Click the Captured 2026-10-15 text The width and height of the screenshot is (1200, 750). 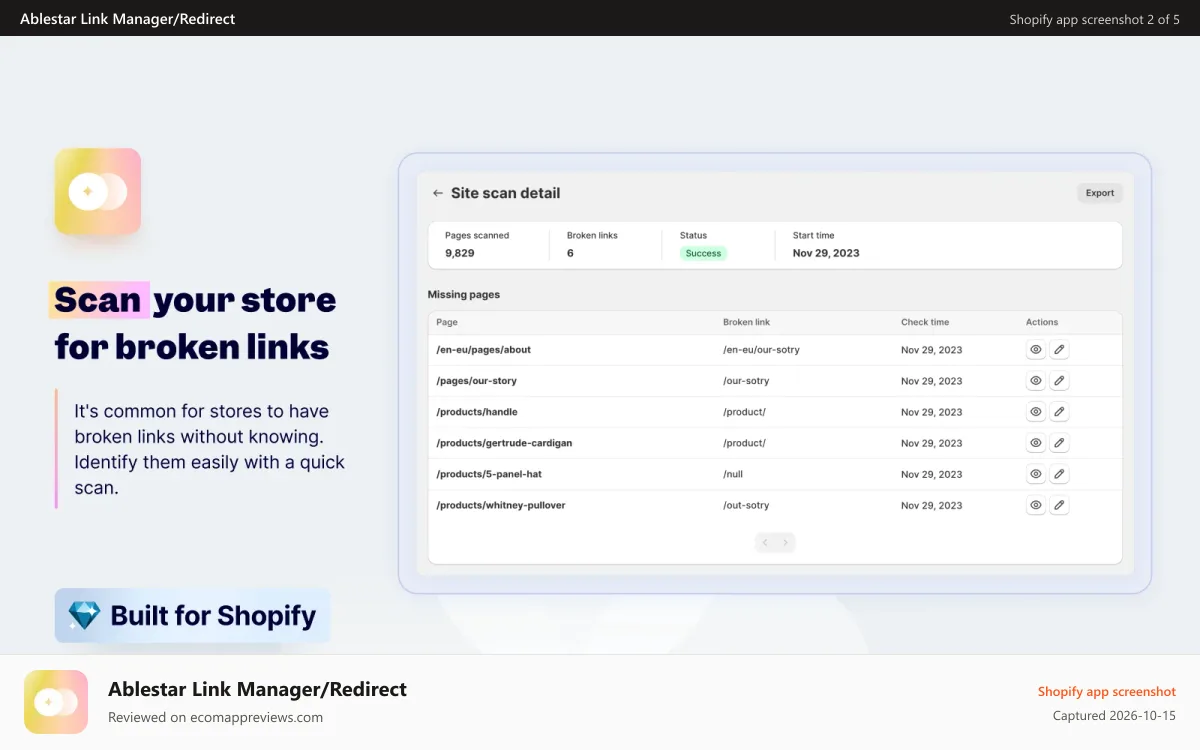pos(1114,716)
